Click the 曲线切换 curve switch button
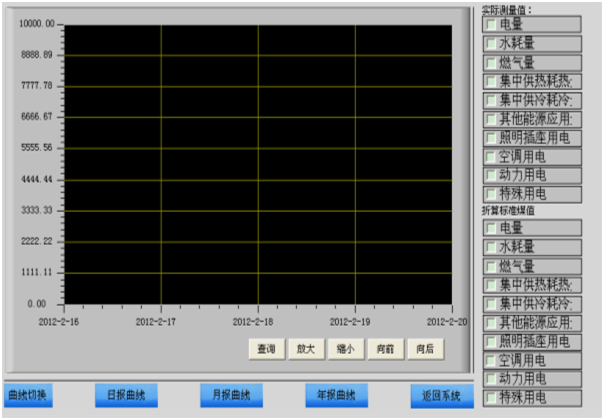604x420 pixels. pos(27,394)
